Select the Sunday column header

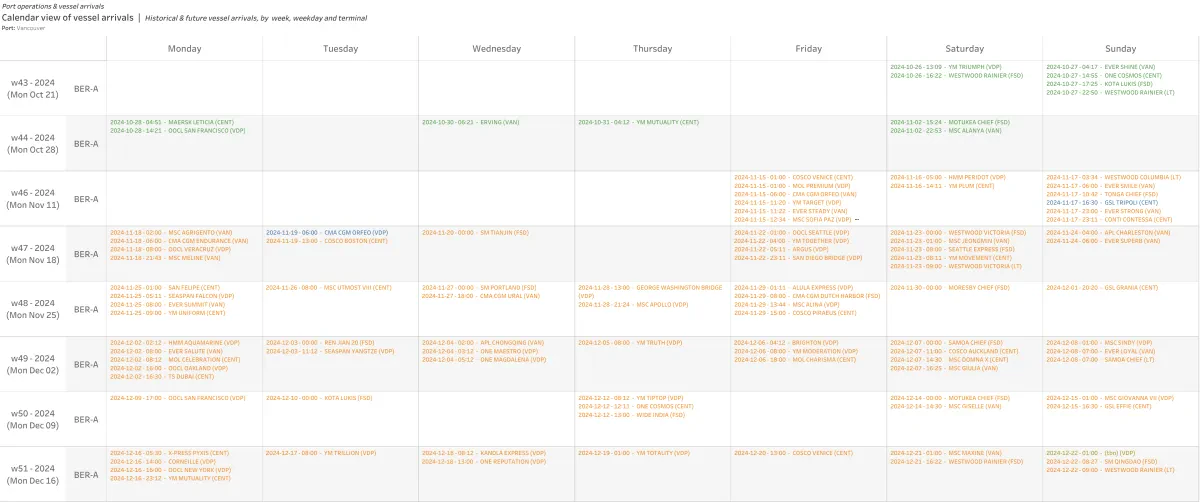[1120, 48]
